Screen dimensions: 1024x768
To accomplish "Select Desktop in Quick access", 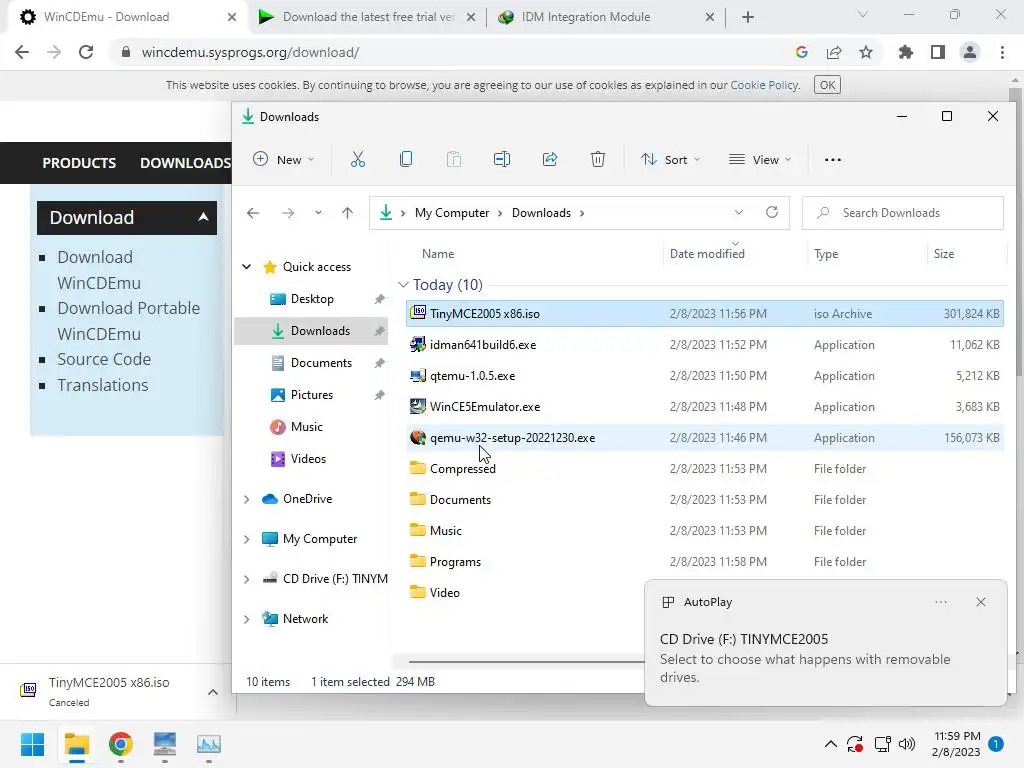I will coord(311,298).
